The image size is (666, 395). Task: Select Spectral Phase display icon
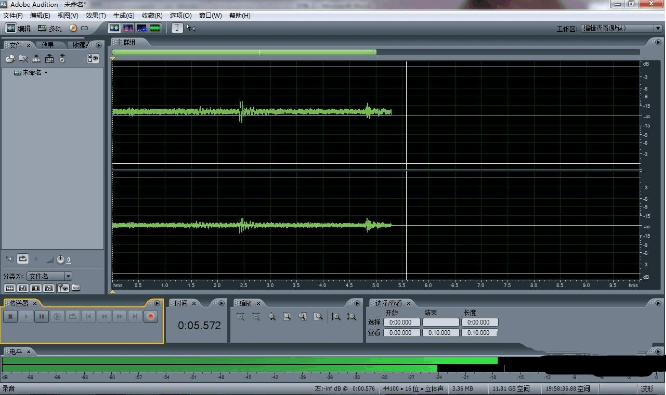point(155,28)
